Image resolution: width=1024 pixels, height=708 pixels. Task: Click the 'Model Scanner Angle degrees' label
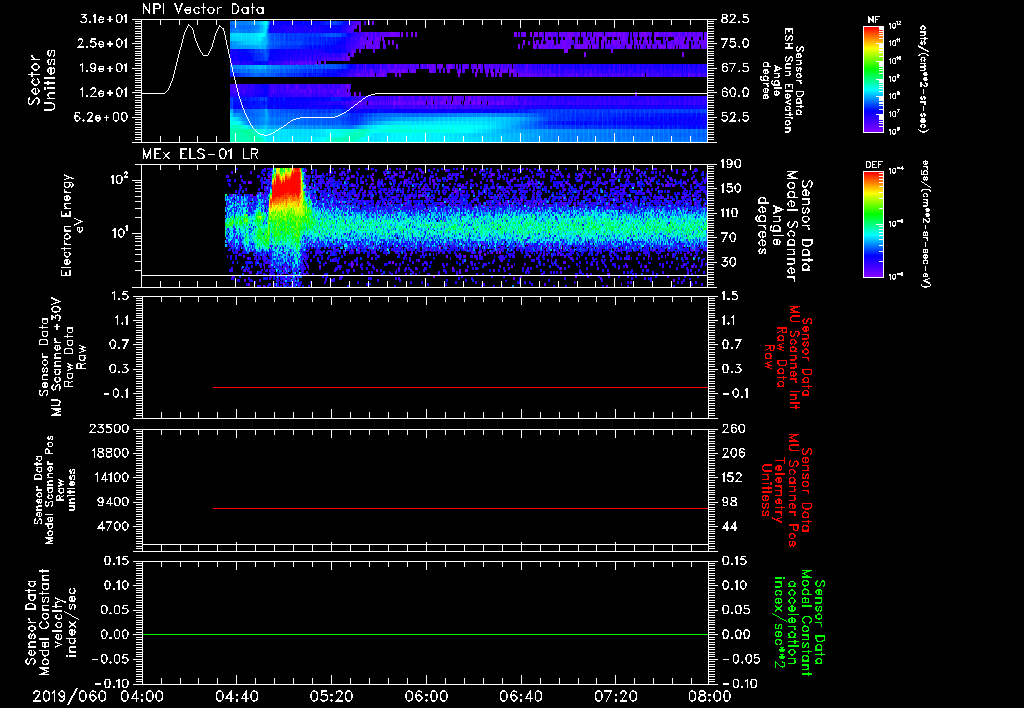click(783, 226)
